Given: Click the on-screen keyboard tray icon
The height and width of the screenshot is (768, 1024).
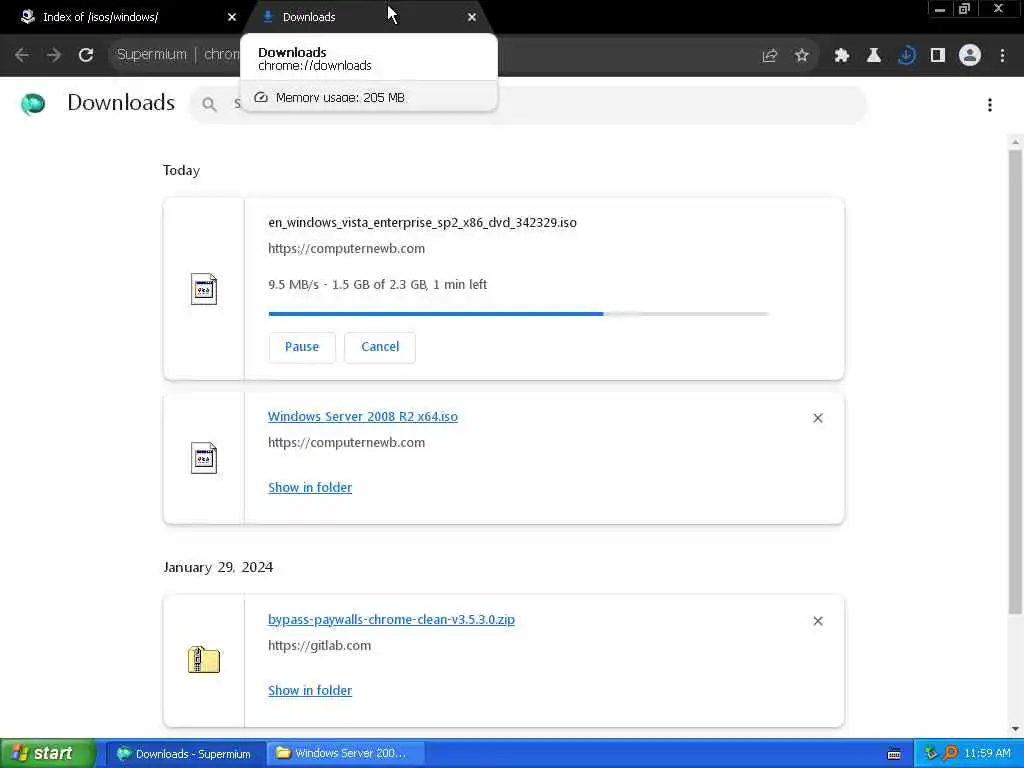Looking at the screenshot, I should tap(894, 754).
